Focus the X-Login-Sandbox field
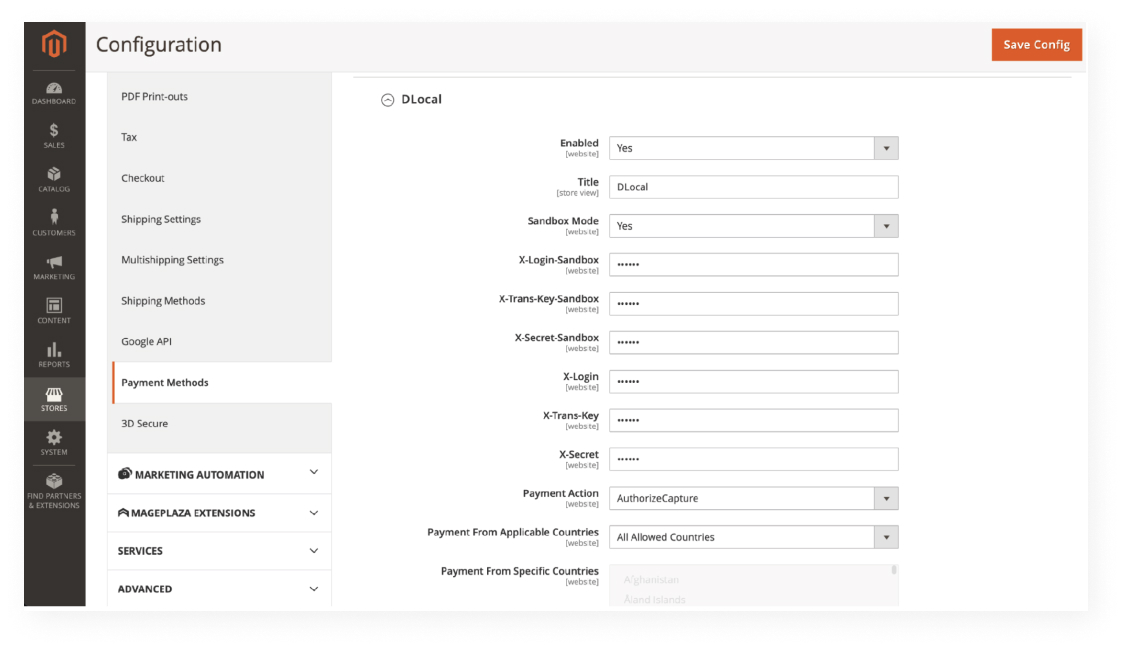 coord(753,265)
